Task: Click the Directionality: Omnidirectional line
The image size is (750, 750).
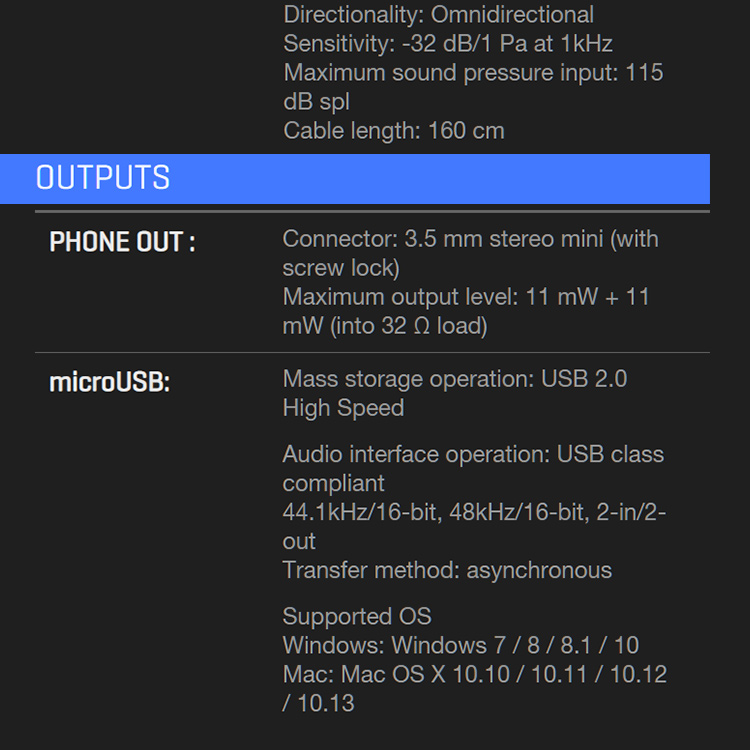Action: tap(439, 14)
